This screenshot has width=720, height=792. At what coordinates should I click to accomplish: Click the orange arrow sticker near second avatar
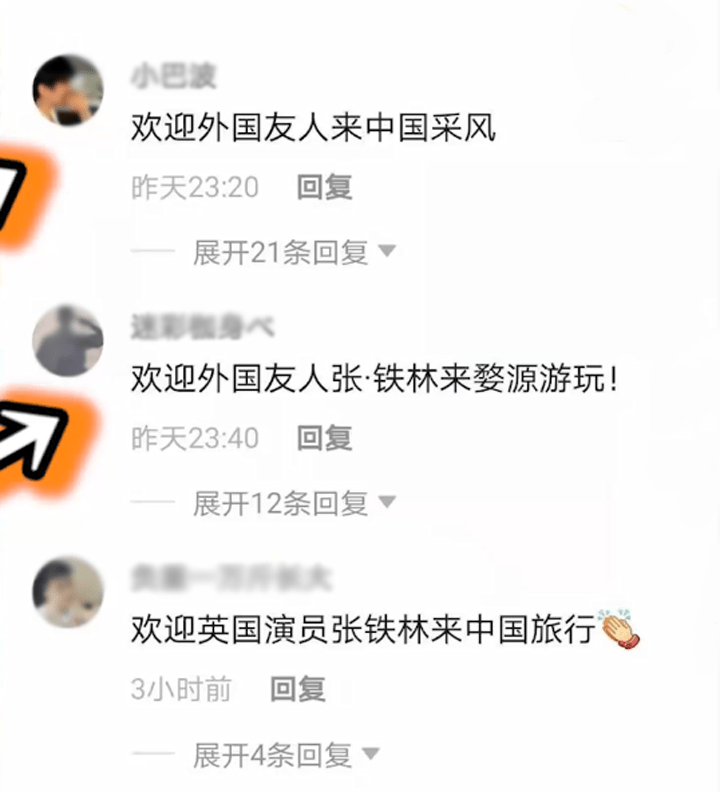click(x=43, y=442)
